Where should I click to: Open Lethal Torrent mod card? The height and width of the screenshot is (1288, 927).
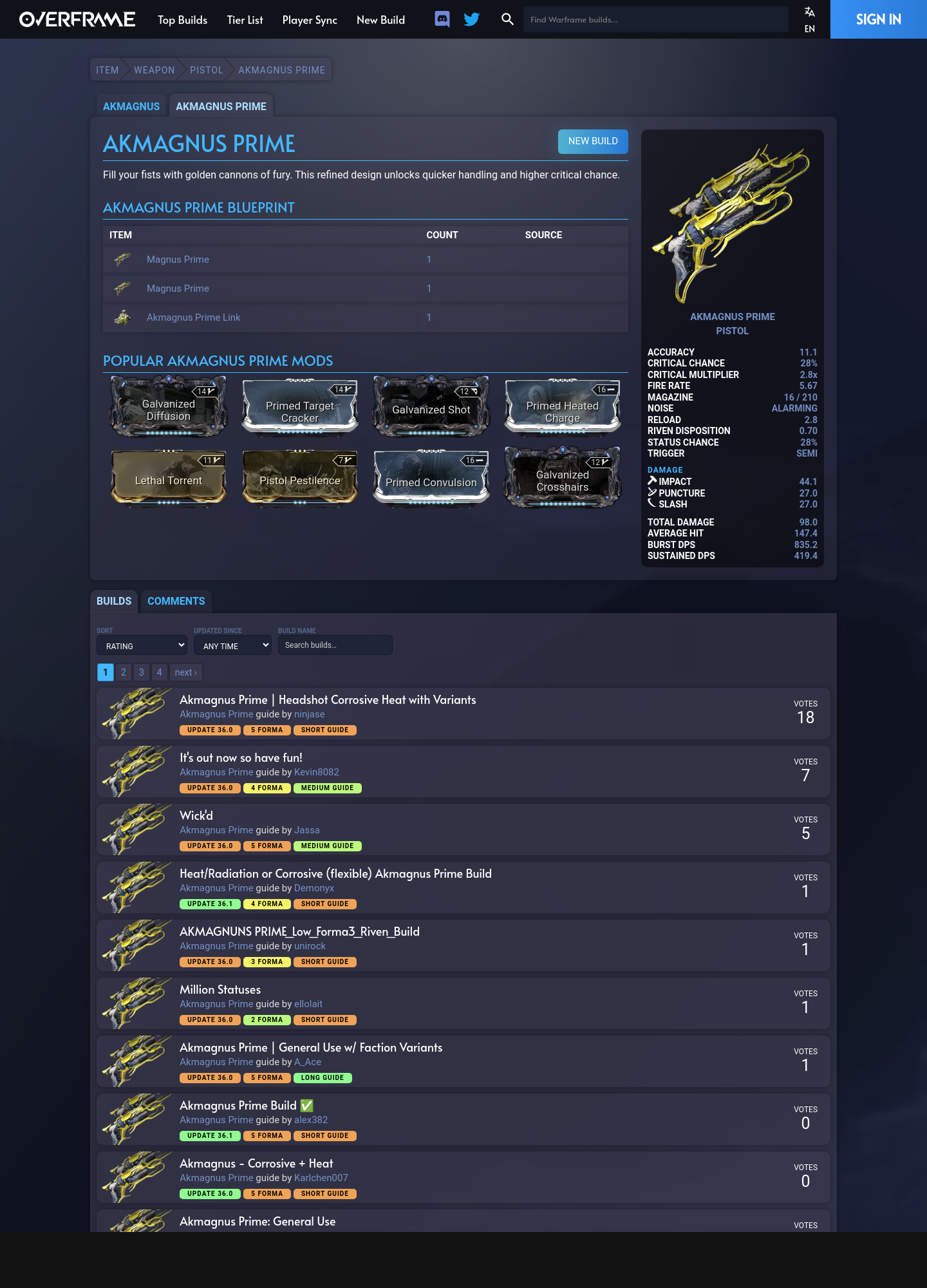[x=169, y=478]
